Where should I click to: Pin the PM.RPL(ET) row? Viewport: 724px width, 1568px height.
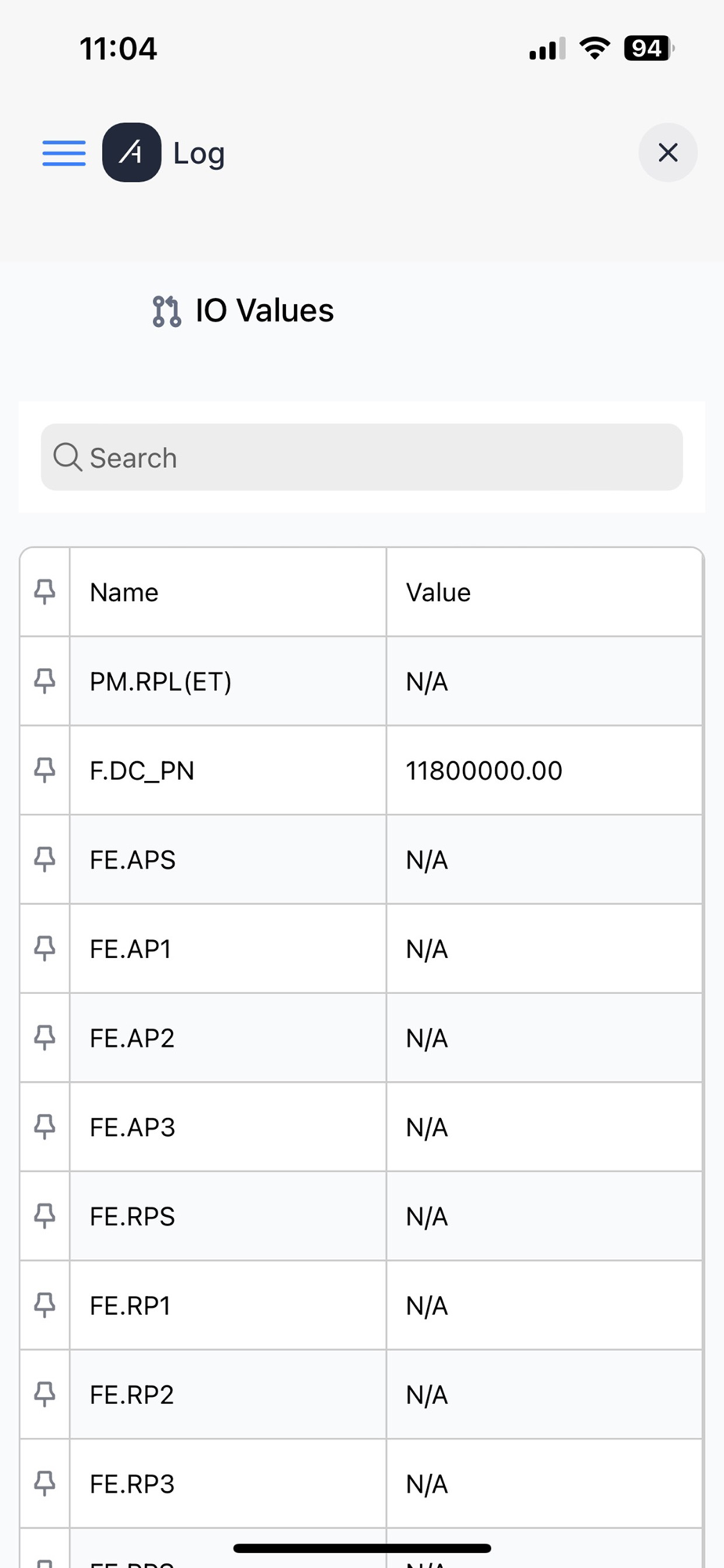[45, 681]
